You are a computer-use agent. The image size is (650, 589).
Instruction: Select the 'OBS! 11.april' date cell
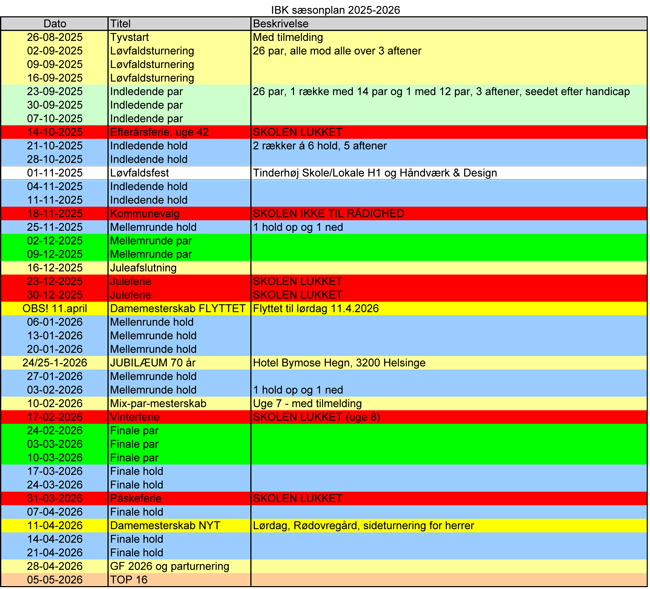[x=54, y=309]
